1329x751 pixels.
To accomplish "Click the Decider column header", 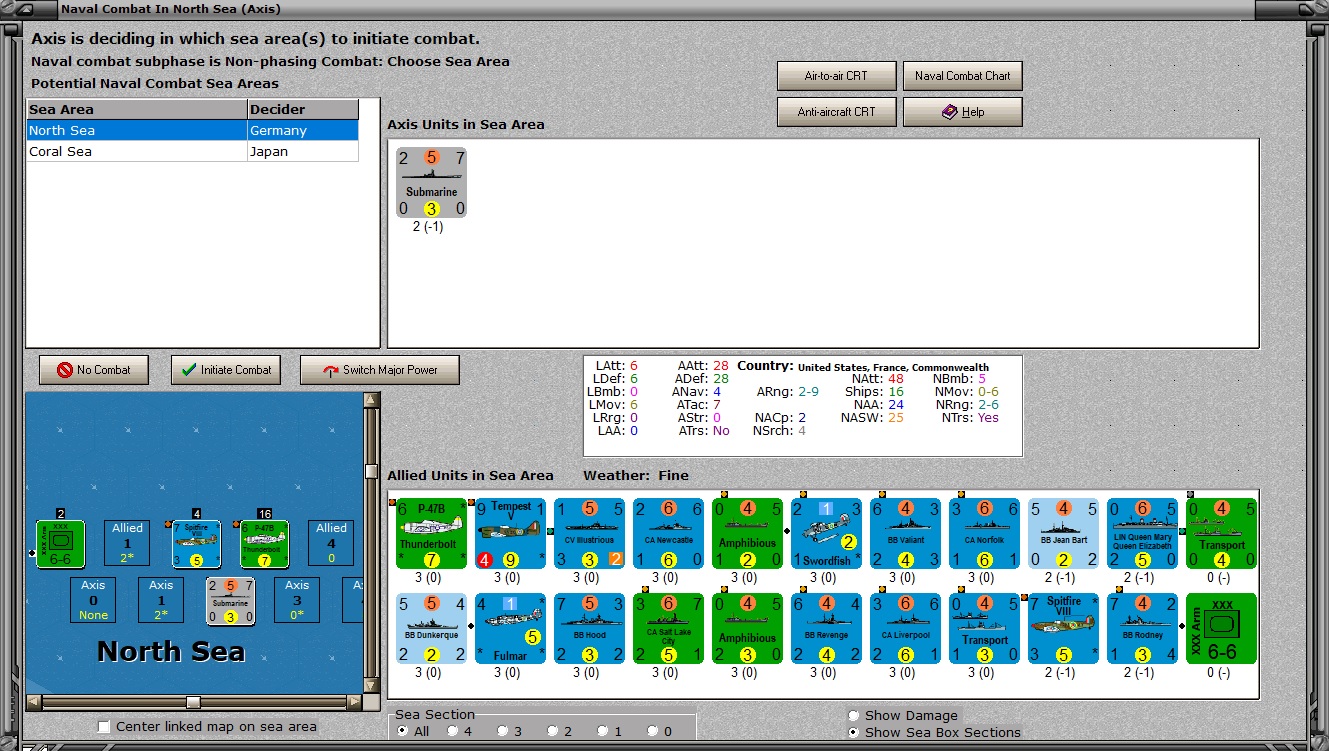I will pos(303,110).
